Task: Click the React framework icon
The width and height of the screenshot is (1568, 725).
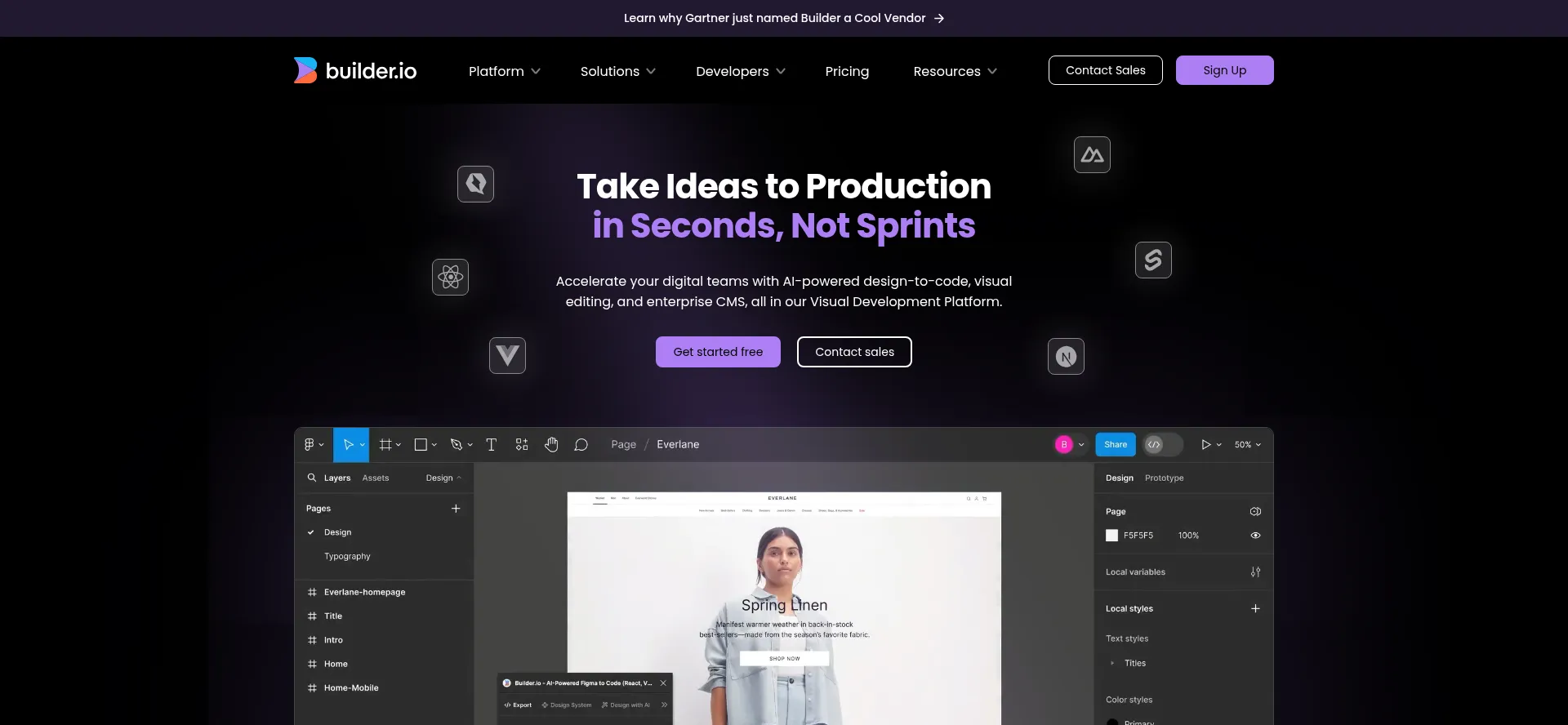Action: 450,277
